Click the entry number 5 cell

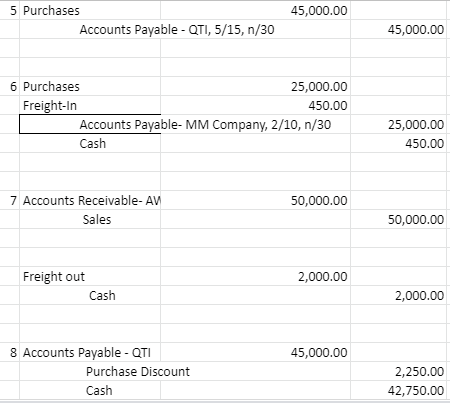point(10,10)
